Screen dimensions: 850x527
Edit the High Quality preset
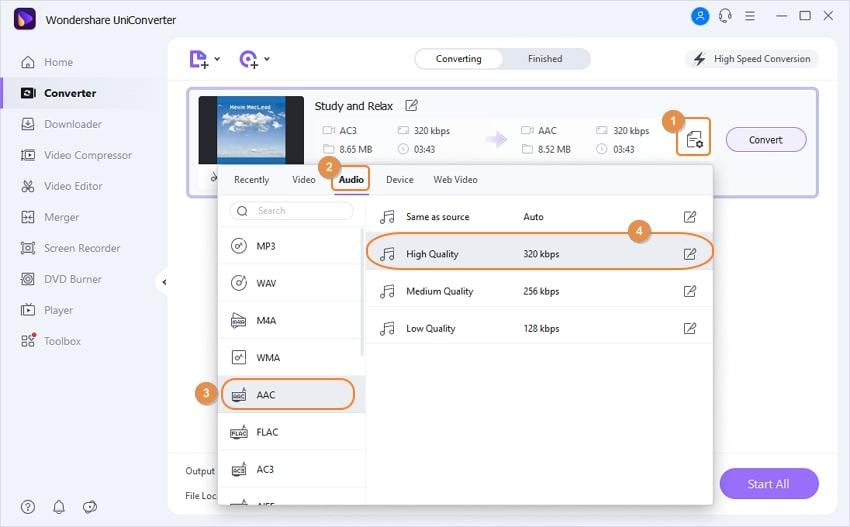click(690, 254)
